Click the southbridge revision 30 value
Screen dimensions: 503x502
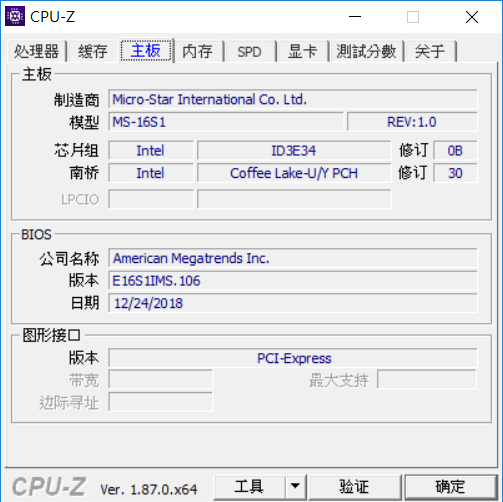coord(455,173)
